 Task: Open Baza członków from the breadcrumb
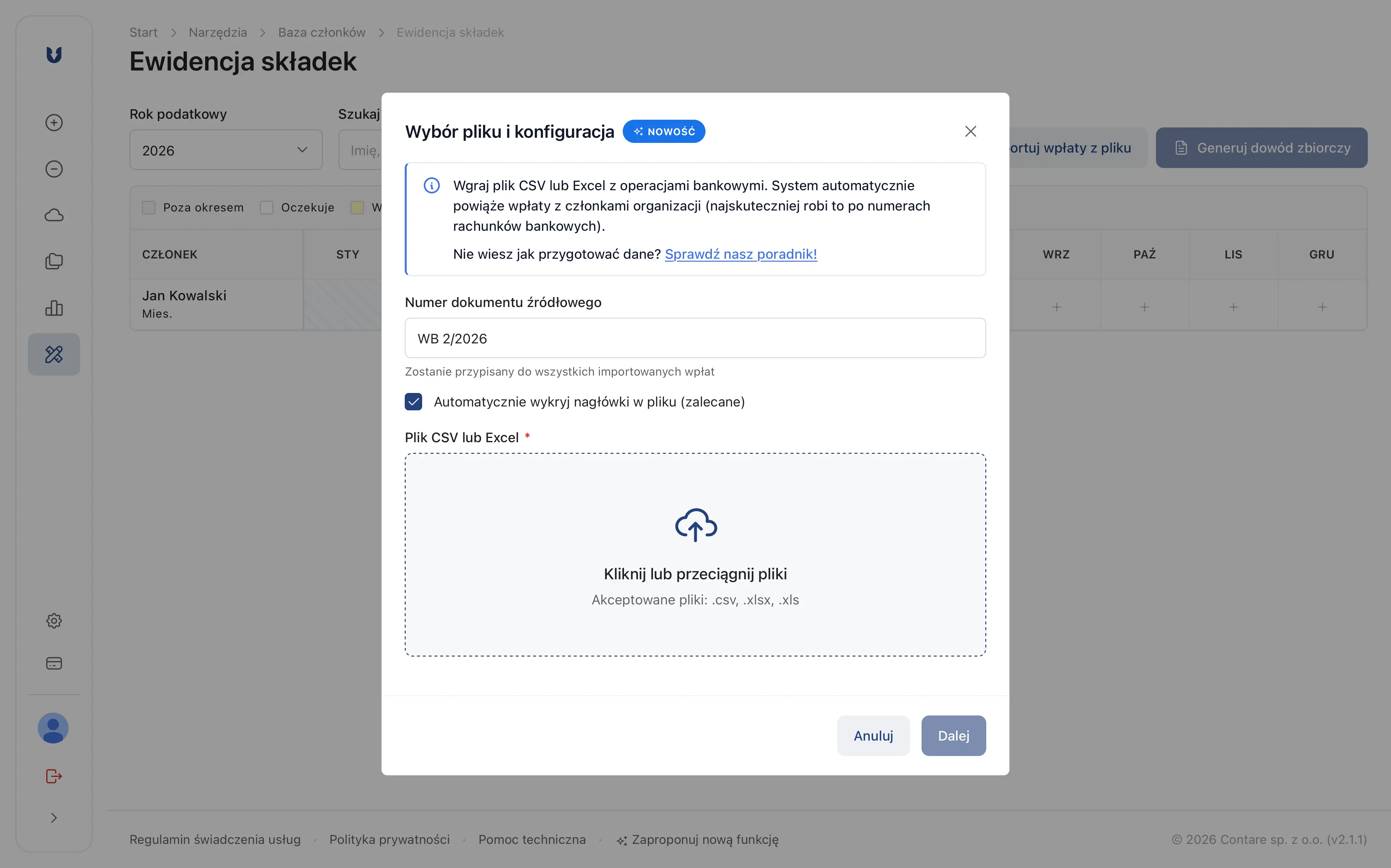point(322,32)
